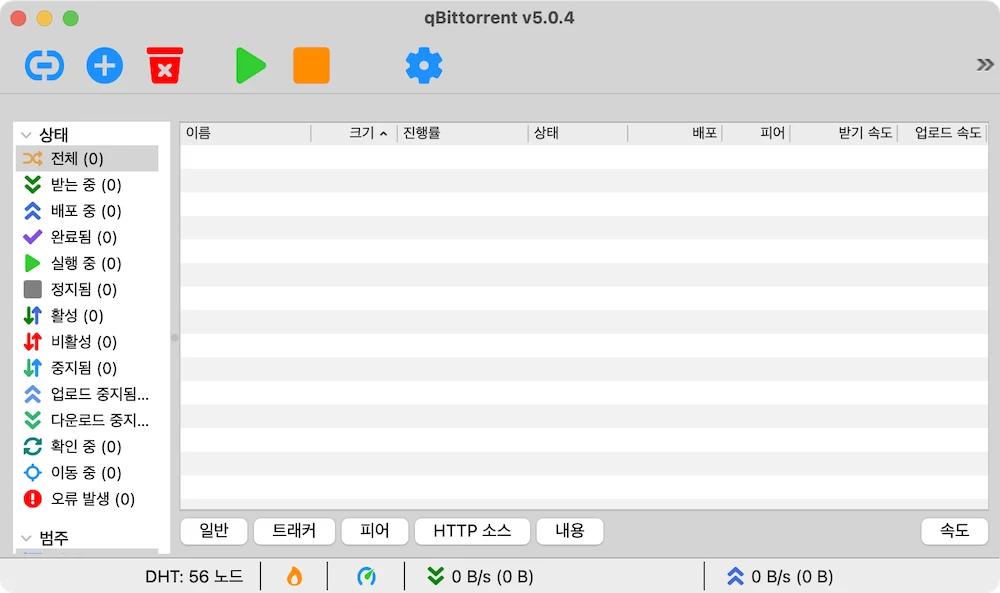Screen dimensions: 1000x593
Task: Click the green play icon beside 실행 중
Action: pos(32,263)
